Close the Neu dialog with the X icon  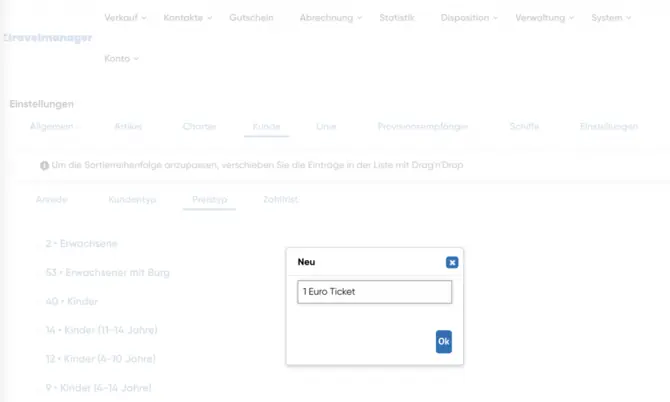click(452, 262)
